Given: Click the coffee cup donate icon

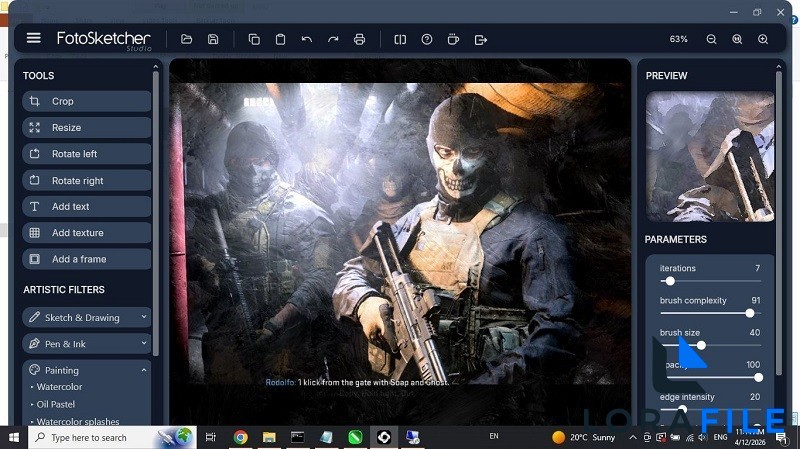Looking at the screenshot, I should pos(453,39).
